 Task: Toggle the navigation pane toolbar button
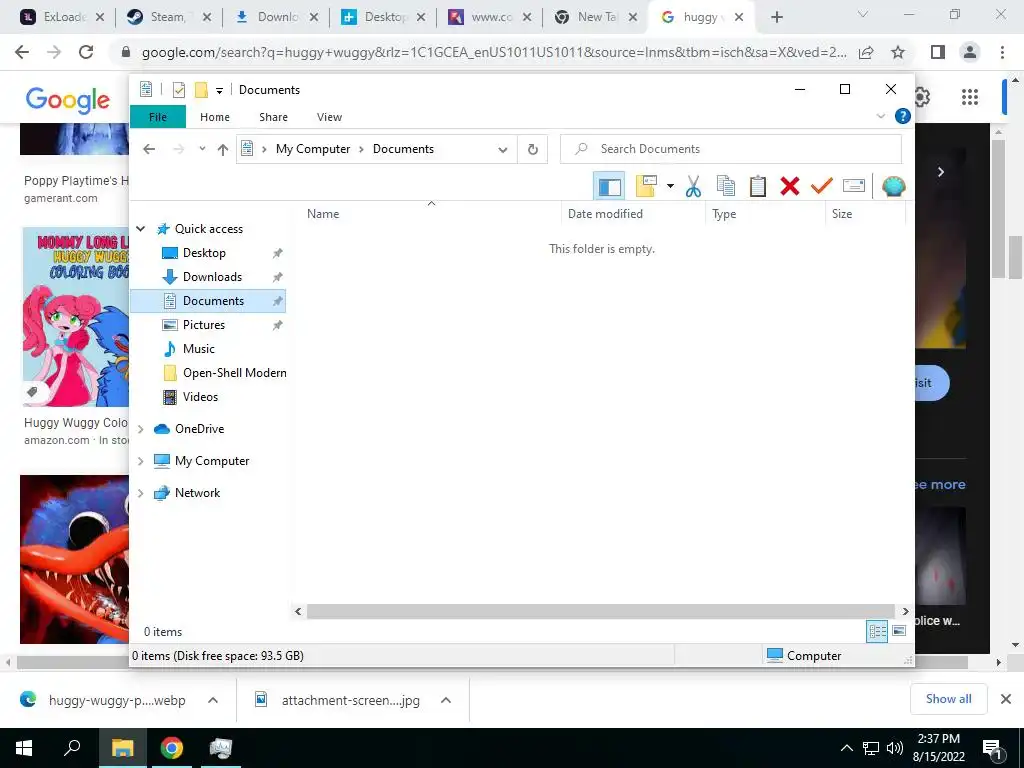609,186
